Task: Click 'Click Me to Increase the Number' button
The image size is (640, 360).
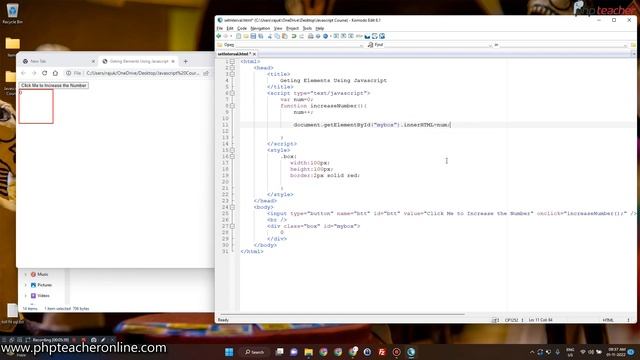Action: pos(53,85)
